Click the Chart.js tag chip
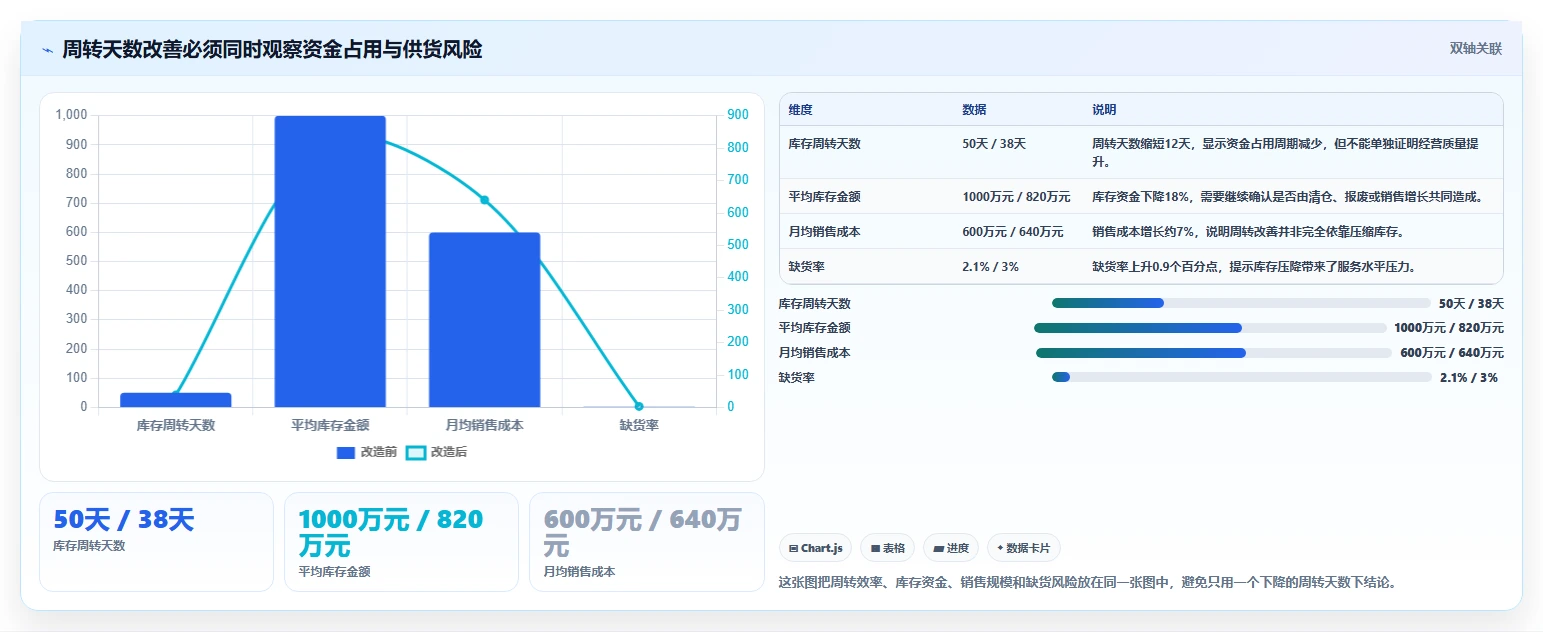 coord(816,548)
